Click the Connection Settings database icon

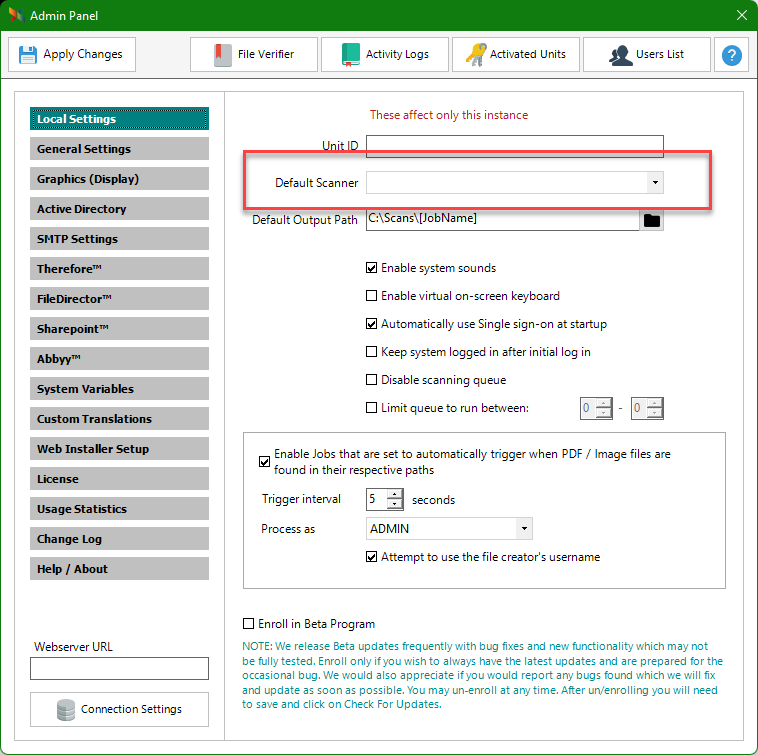pyautogui.click(x=66, y=710)
